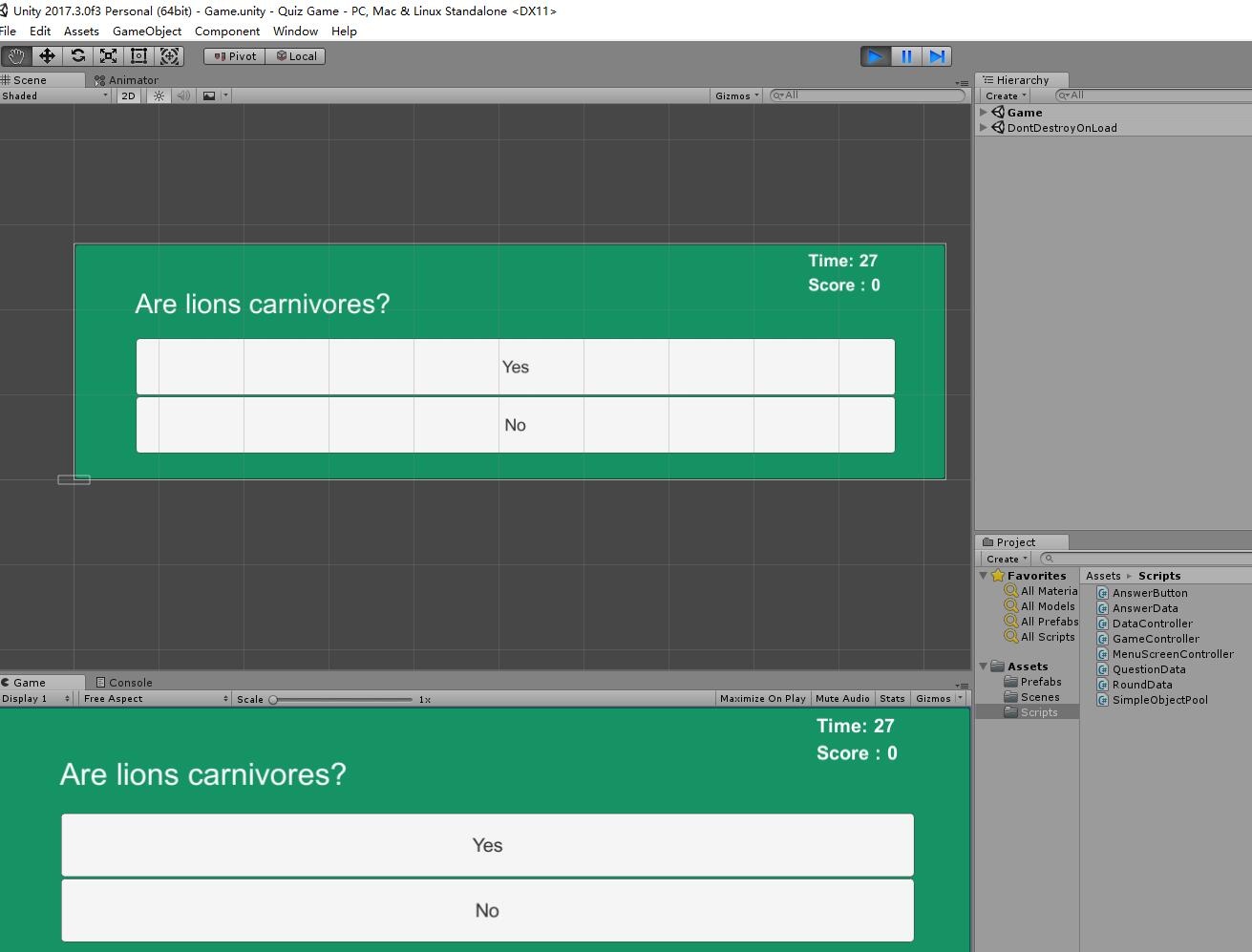The width and height of the screenshot is (1252, 952).
Task: Select the combined Transform tool
Action: (x=169, y=56)
